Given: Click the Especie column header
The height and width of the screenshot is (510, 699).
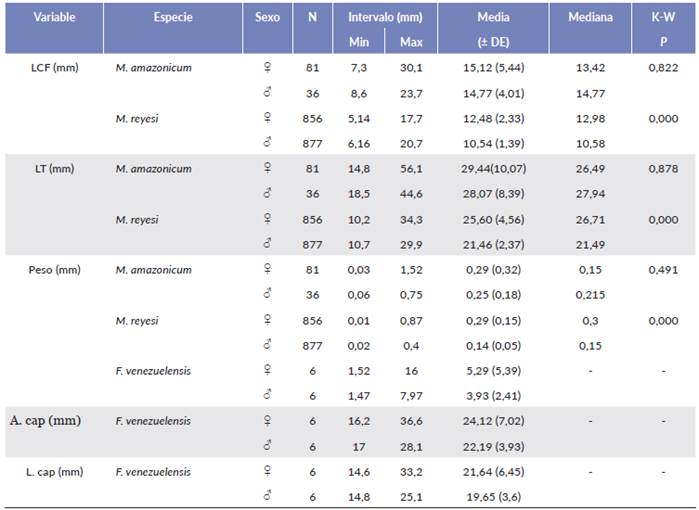Looking at the screenshot, I should tap(173, 18).
